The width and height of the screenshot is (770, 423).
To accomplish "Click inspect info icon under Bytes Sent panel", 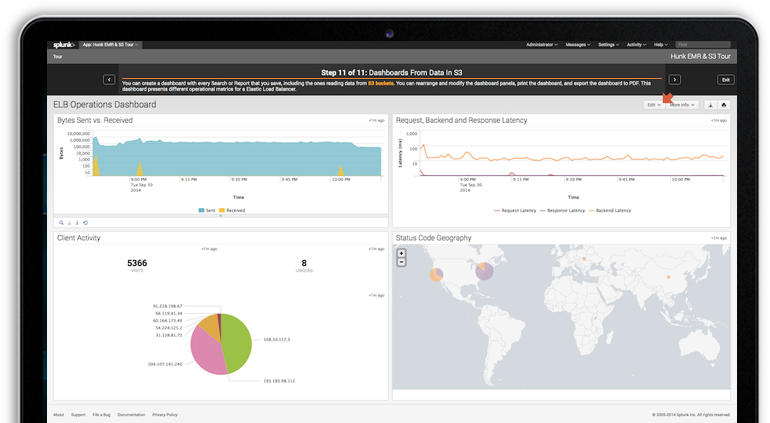I will [77, 223].
